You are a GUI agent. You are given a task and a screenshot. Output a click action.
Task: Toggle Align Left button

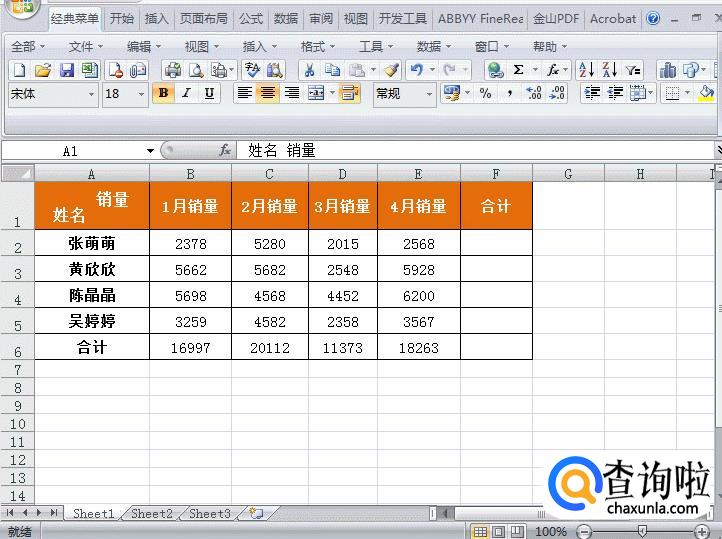coord(244,93)
